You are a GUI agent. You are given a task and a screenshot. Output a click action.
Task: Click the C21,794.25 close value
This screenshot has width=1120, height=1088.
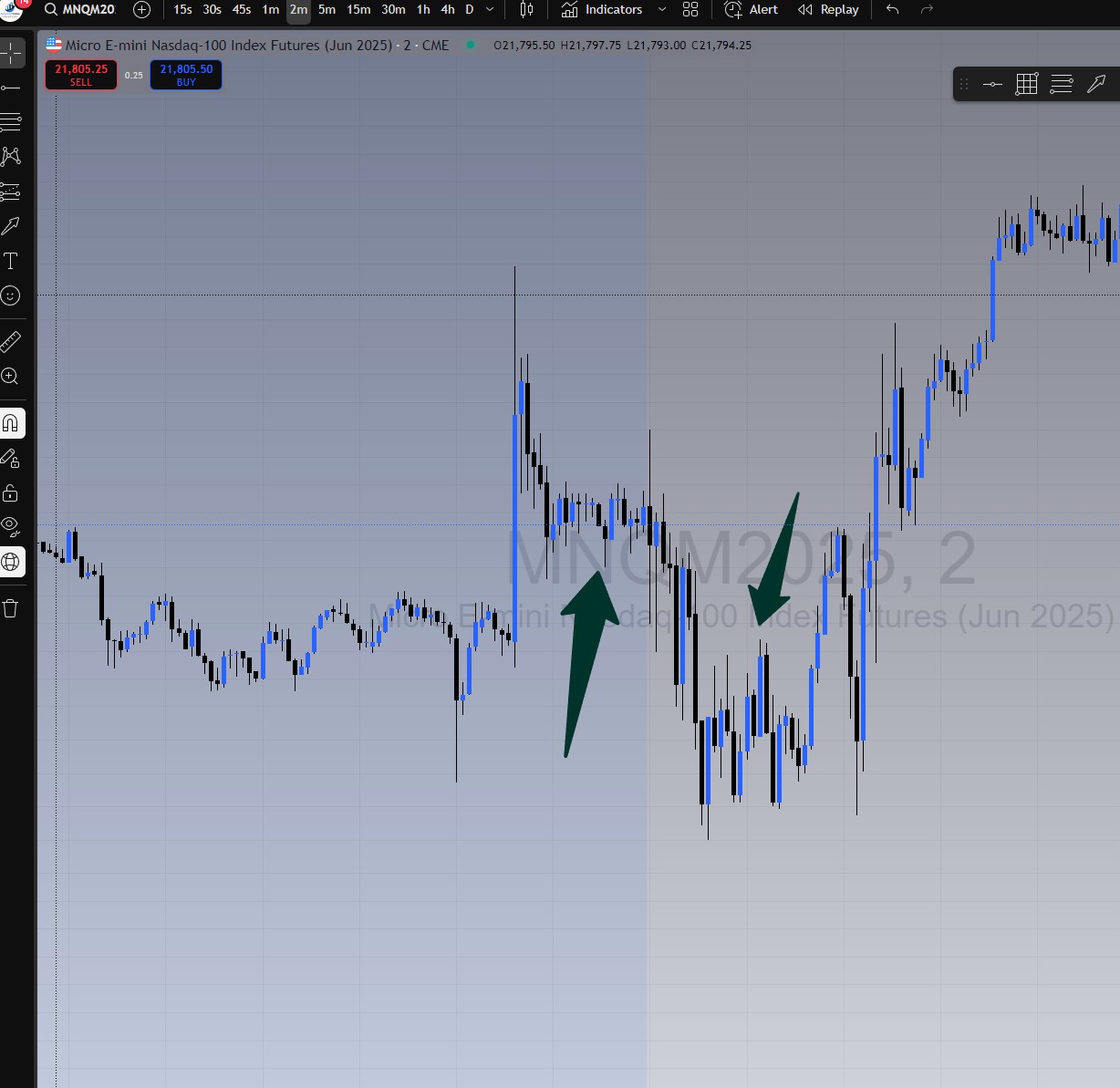click(721, 45)
